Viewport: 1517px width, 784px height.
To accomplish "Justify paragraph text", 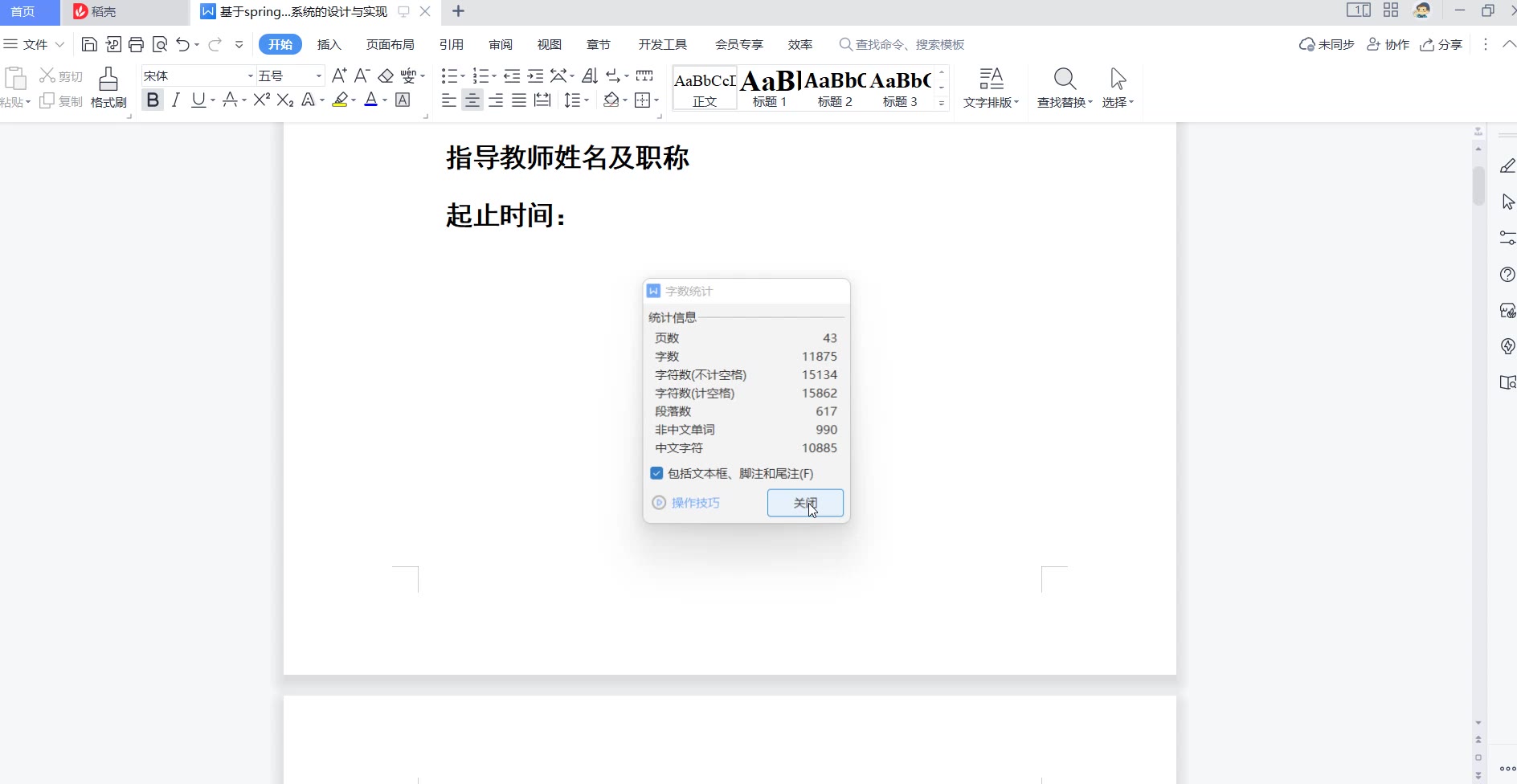I will [519, 100].
